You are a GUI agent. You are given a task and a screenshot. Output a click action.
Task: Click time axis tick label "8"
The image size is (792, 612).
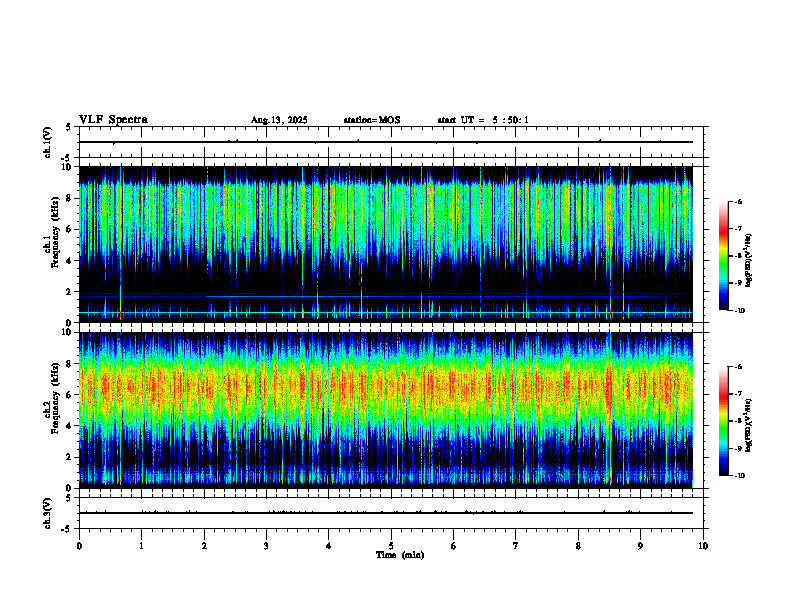tap(578, 546)
